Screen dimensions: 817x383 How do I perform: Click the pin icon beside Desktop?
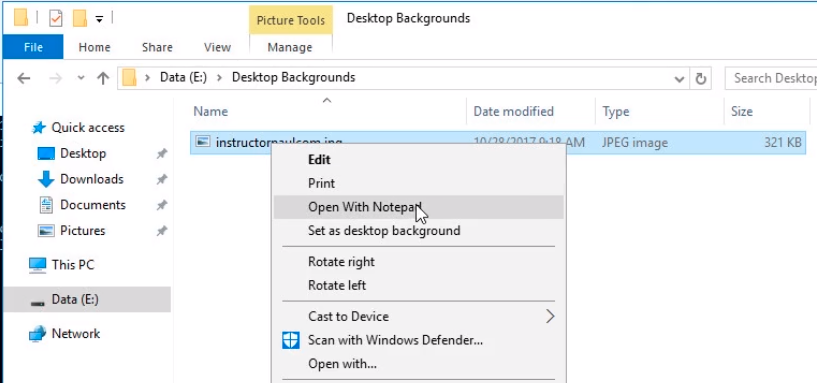click(162, 154)
